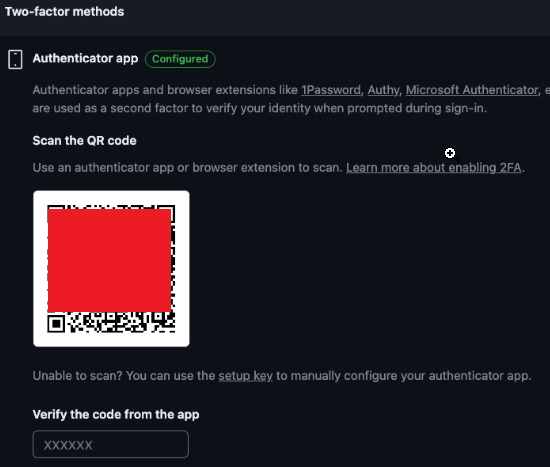550x467 pixels.
Task: Open the Microsoft Authenticator link
Action: point(472,90)
